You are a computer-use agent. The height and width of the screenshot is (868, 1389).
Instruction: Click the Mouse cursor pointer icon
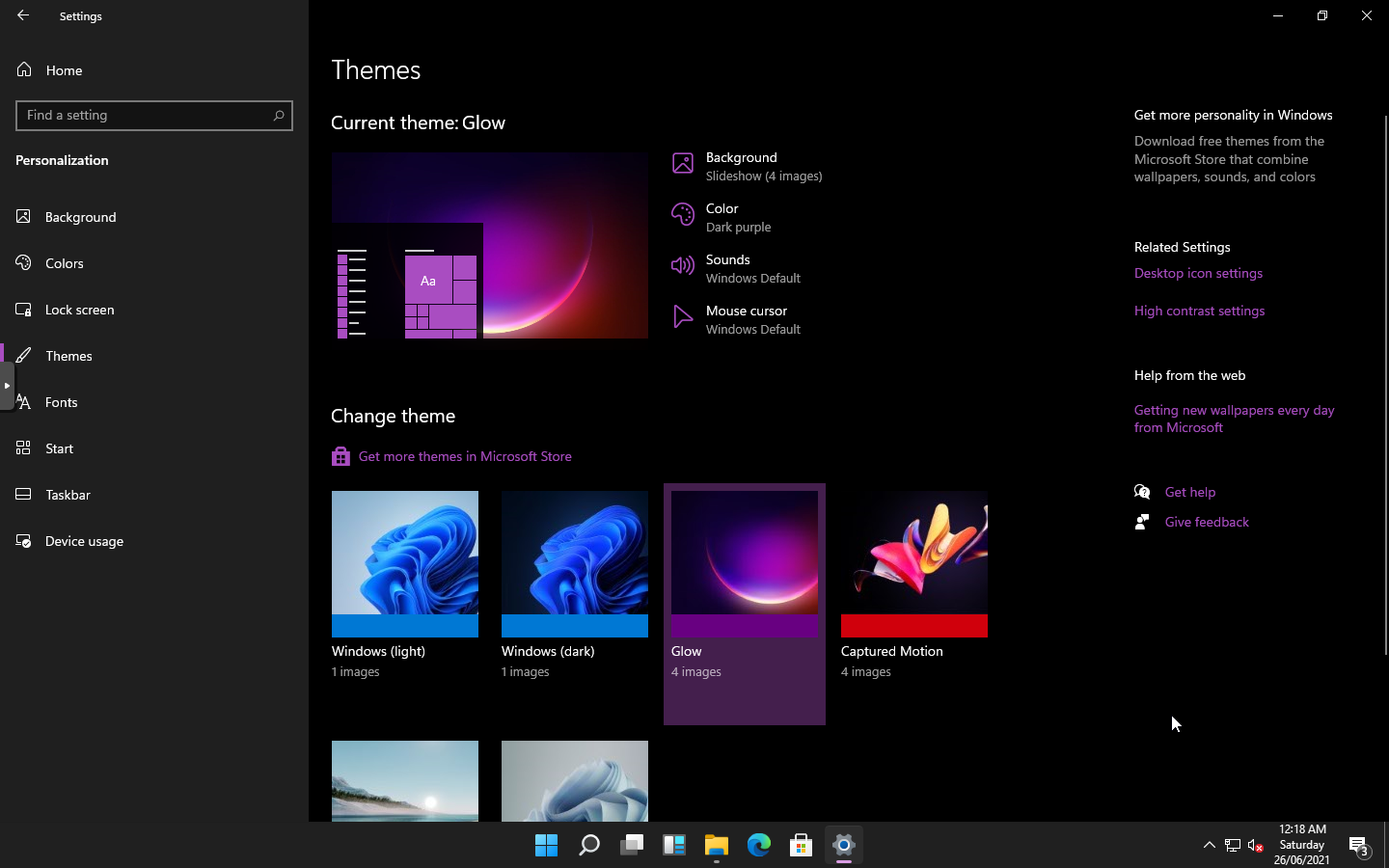683,316
